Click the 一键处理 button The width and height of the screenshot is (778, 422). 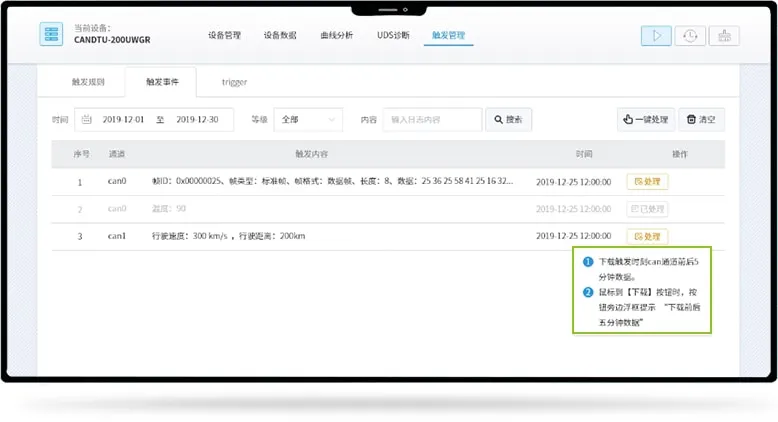coord(645,119)
